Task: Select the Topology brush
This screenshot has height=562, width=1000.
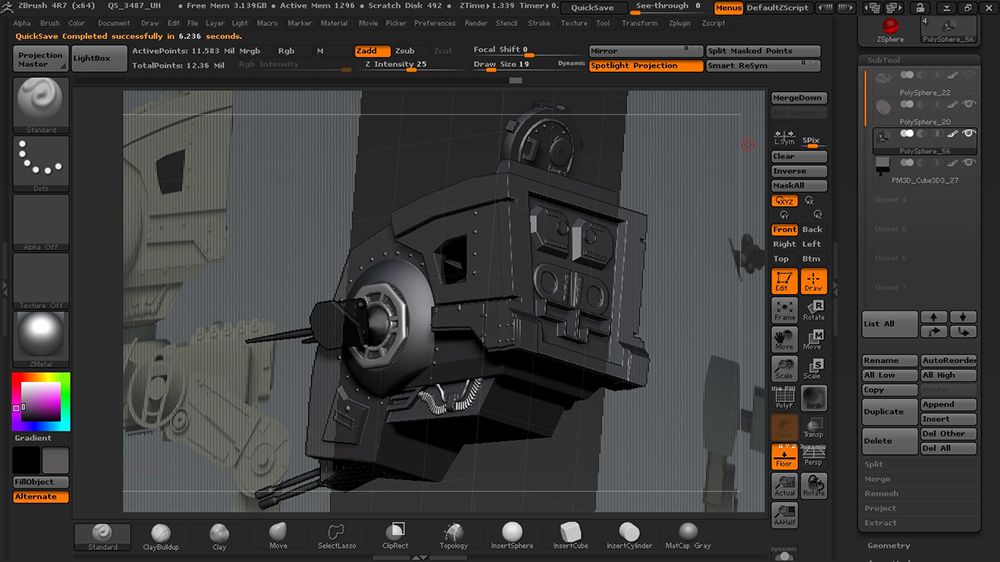Action: click(453, 536)
